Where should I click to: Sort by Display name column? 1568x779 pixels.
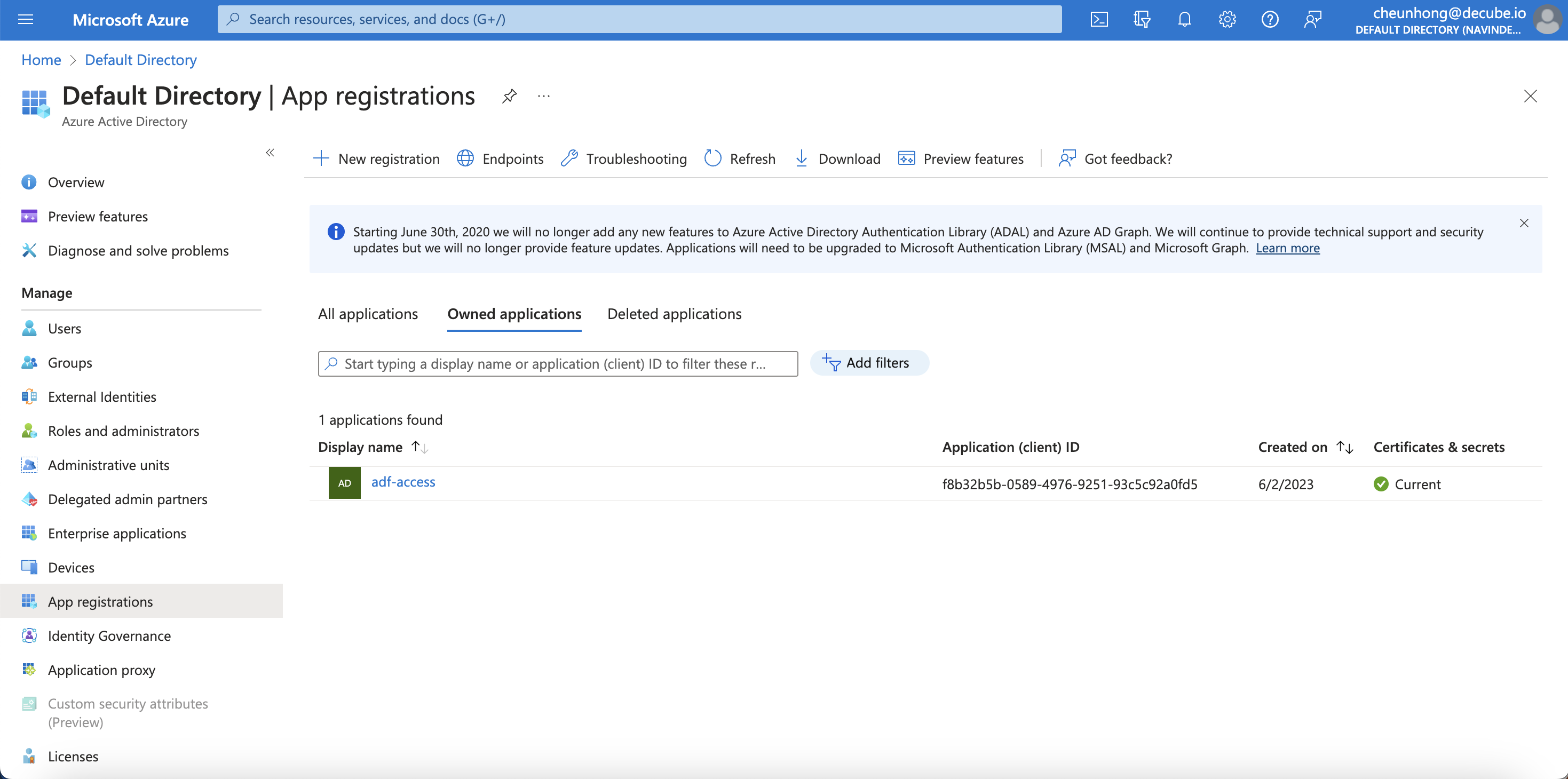(419, 447)
